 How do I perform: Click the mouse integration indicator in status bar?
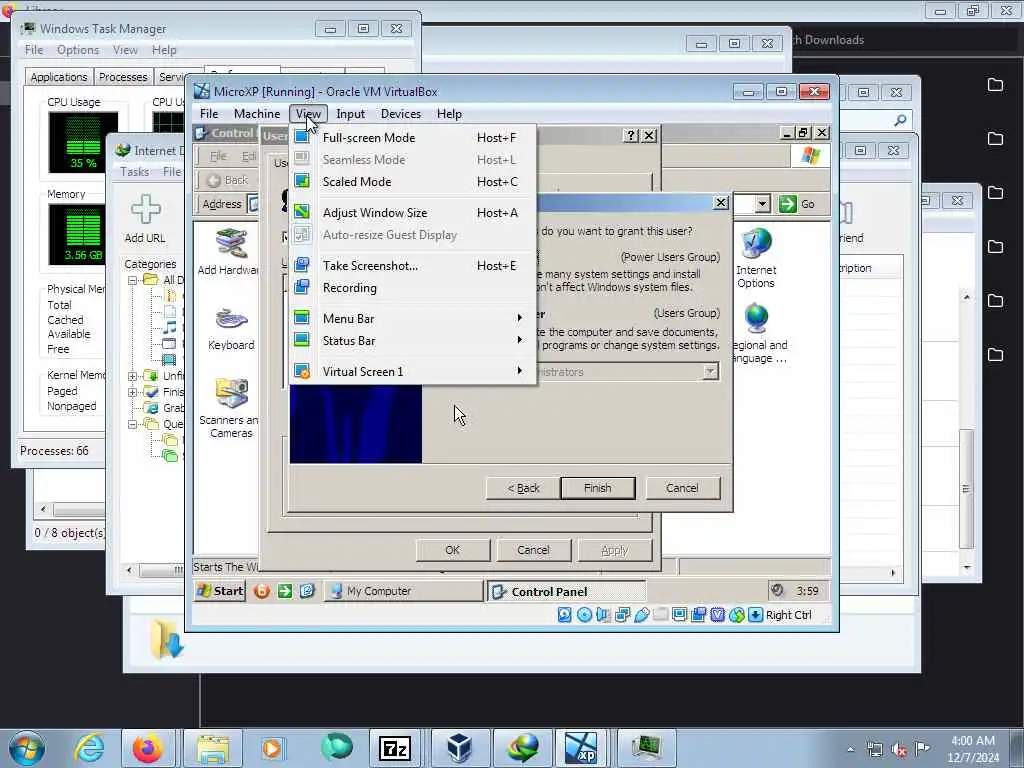[737, 615]
